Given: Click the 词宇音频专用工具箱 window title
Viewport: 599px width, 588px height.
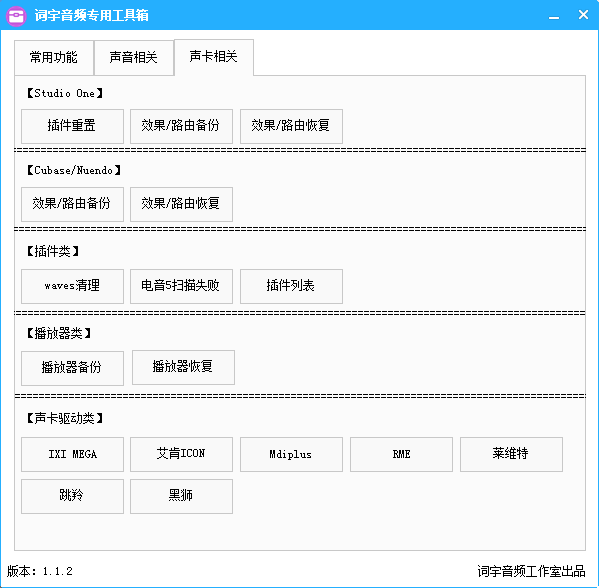Looking at the screenshot, I should coord(92,16).
